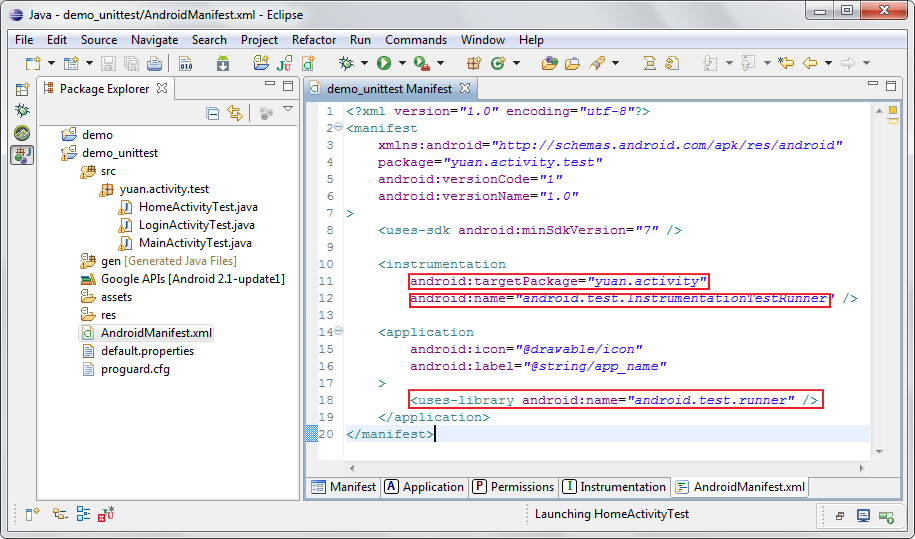915x539 pixels.
Task: Select LoginActivityTest.java file
Action: tap(186, 225)
